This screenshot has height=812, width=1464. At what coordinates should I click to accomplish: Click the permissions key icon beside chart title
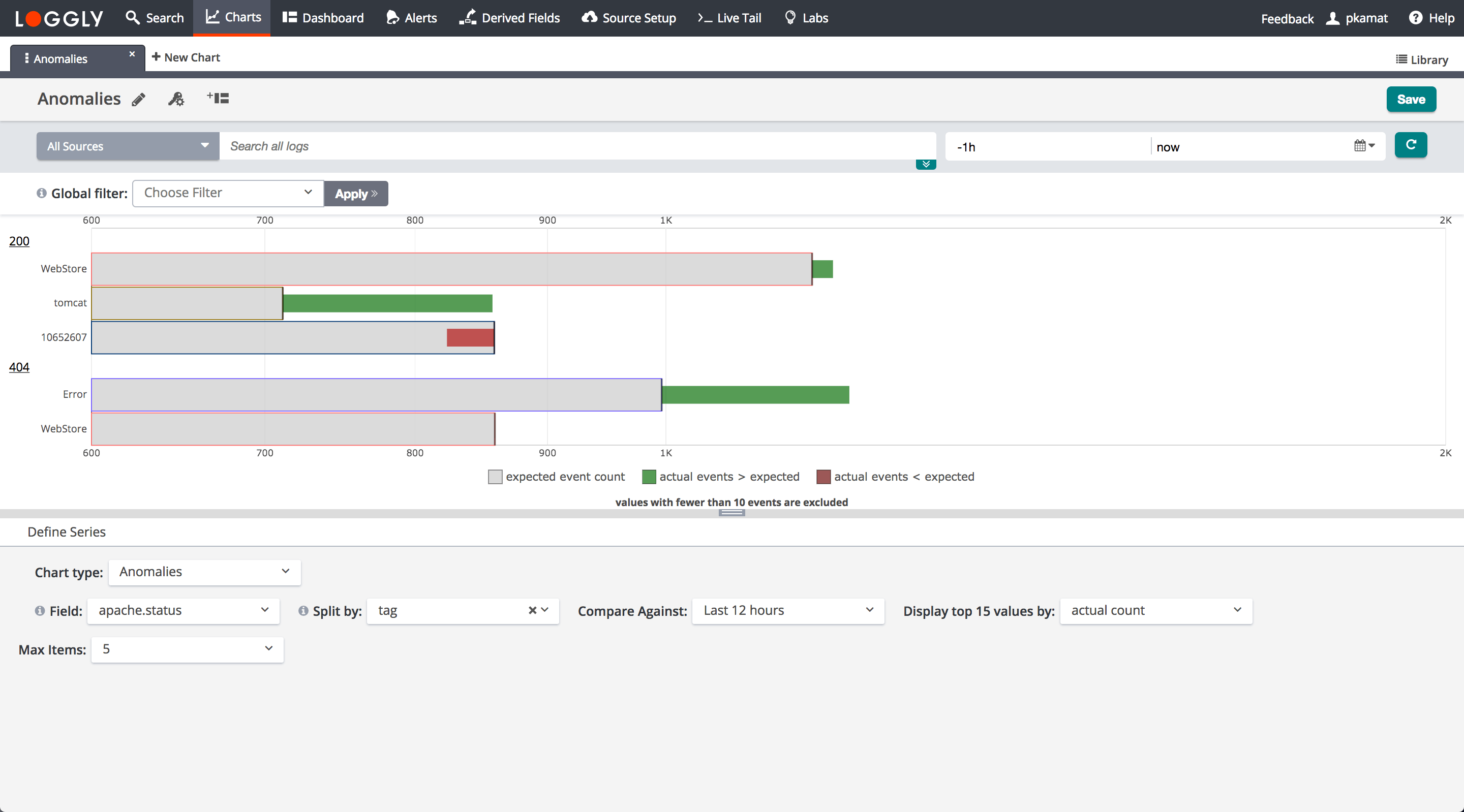[x=176, y=100]
